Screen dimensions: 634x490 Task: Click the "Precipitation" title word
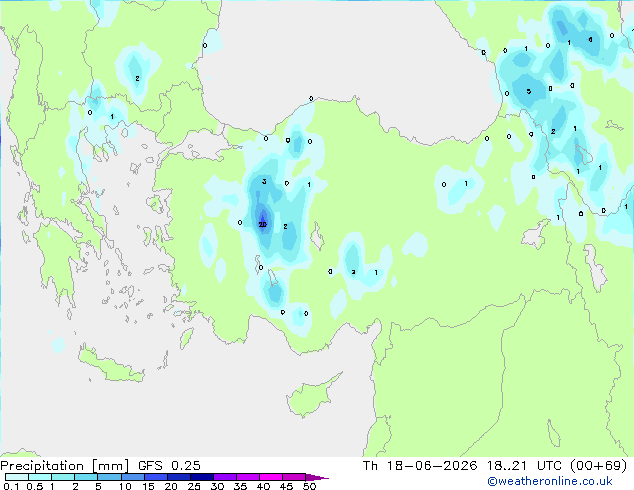tap(42, 466)
